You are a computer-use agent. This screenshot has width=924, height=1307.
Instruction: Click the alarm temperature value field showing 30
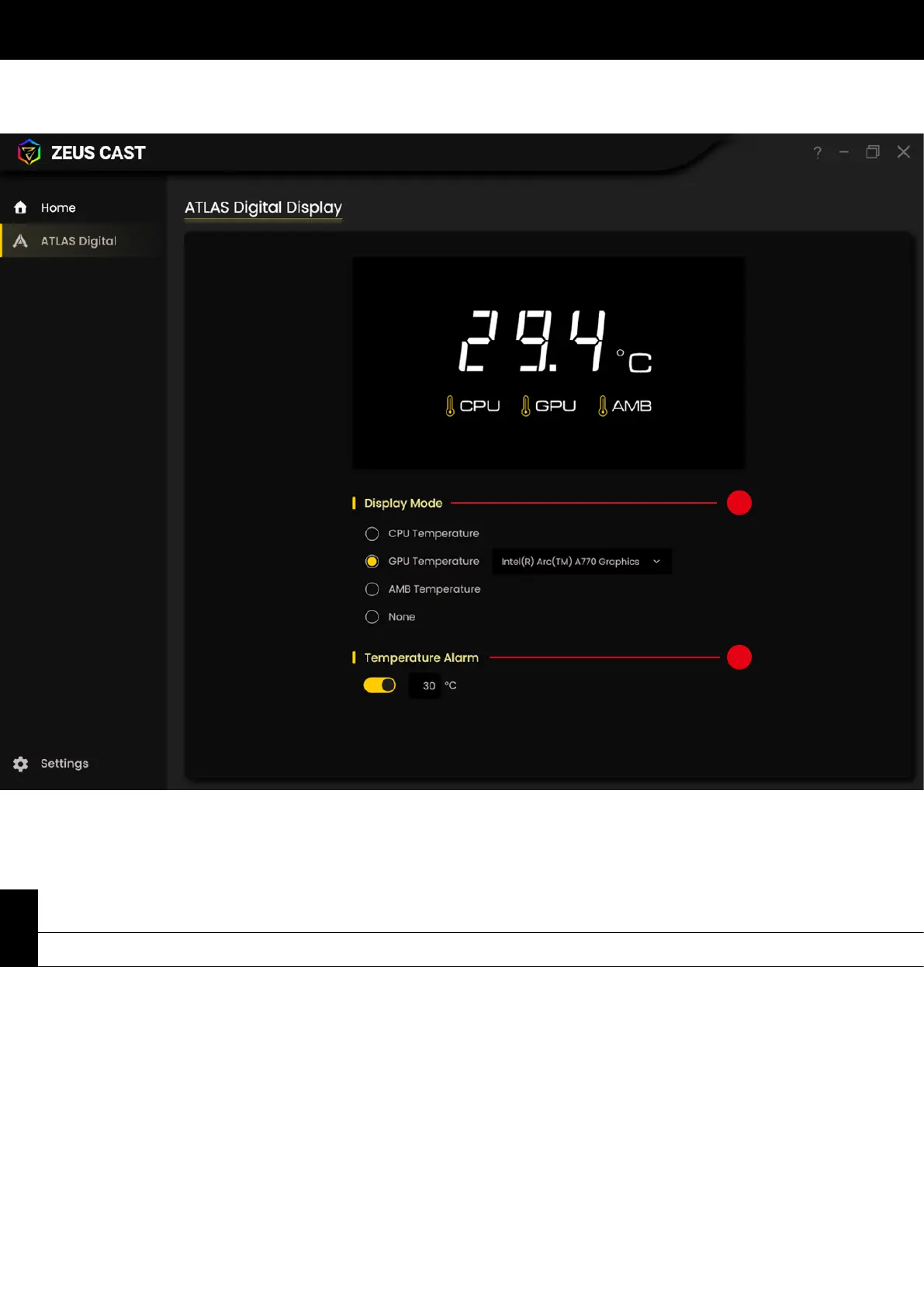pos(424,685)
